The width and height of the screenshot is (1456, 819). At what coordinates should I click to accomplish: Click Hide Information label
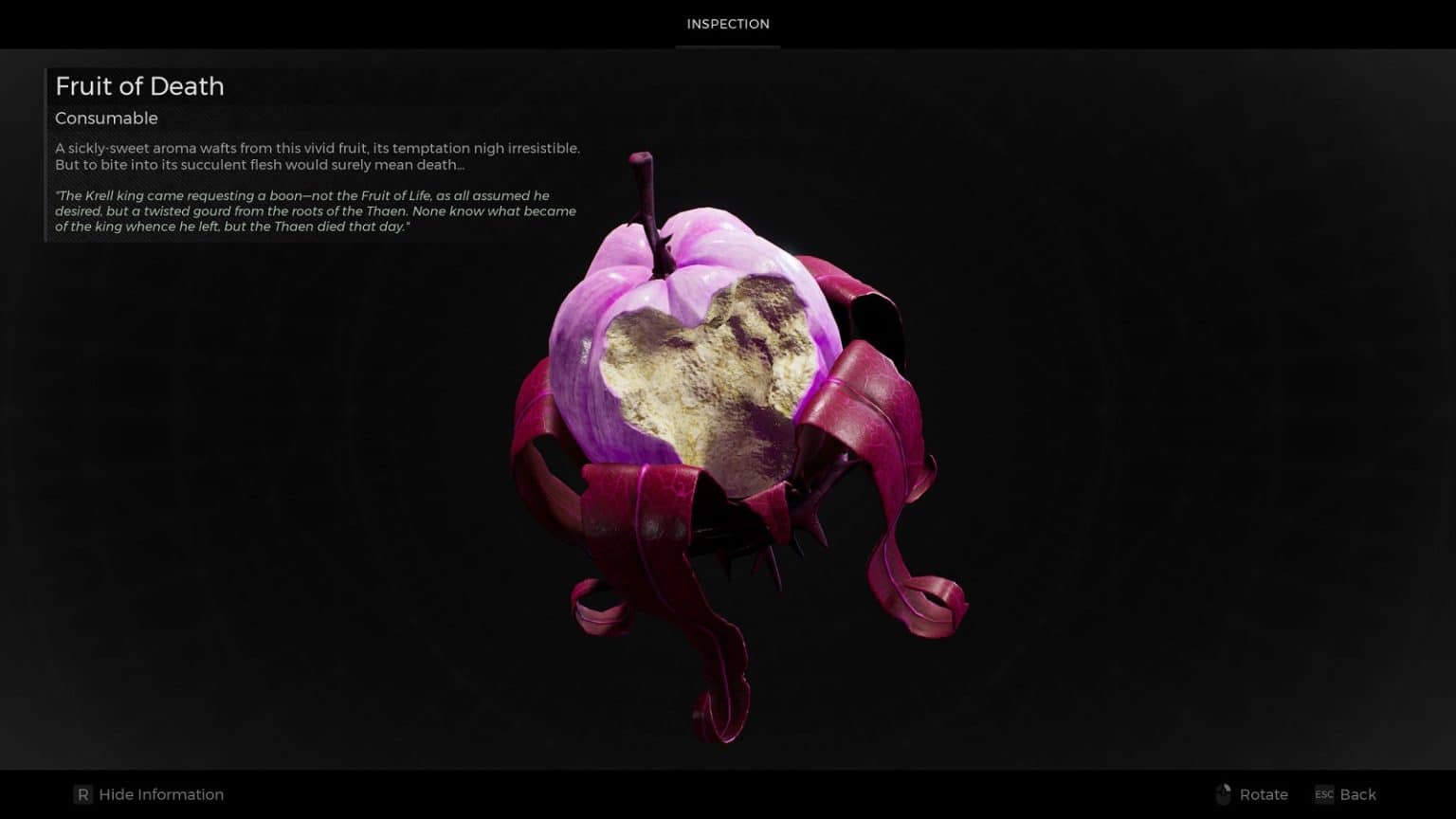tap(161, 794)
